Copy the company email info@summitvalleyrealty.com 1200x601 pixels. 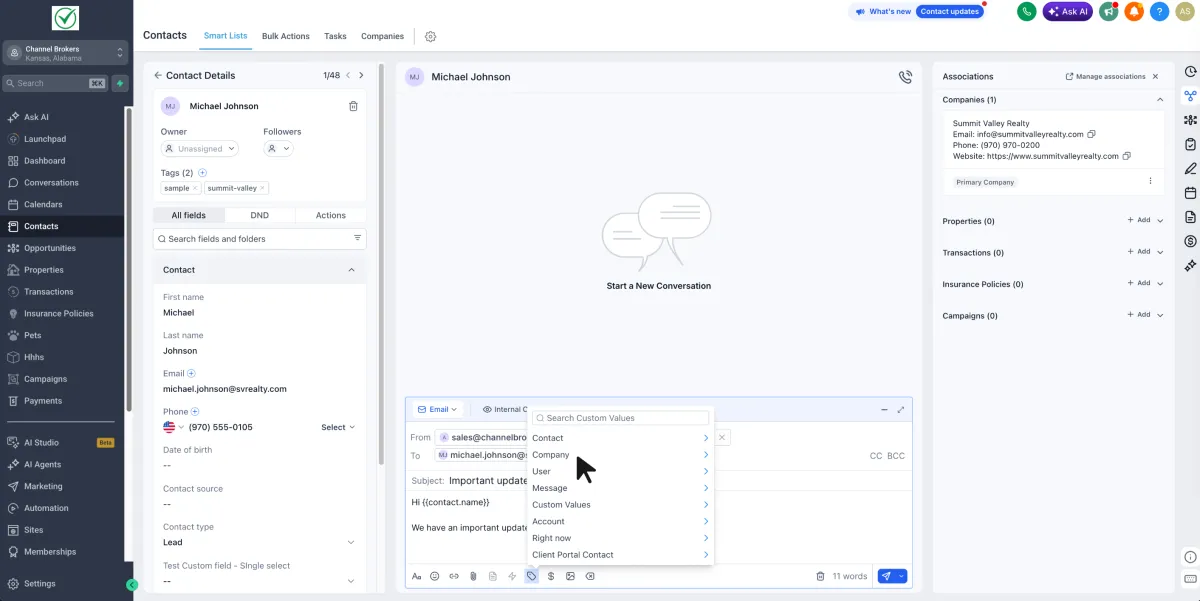pyautogui.click(x=1092, y=134)
